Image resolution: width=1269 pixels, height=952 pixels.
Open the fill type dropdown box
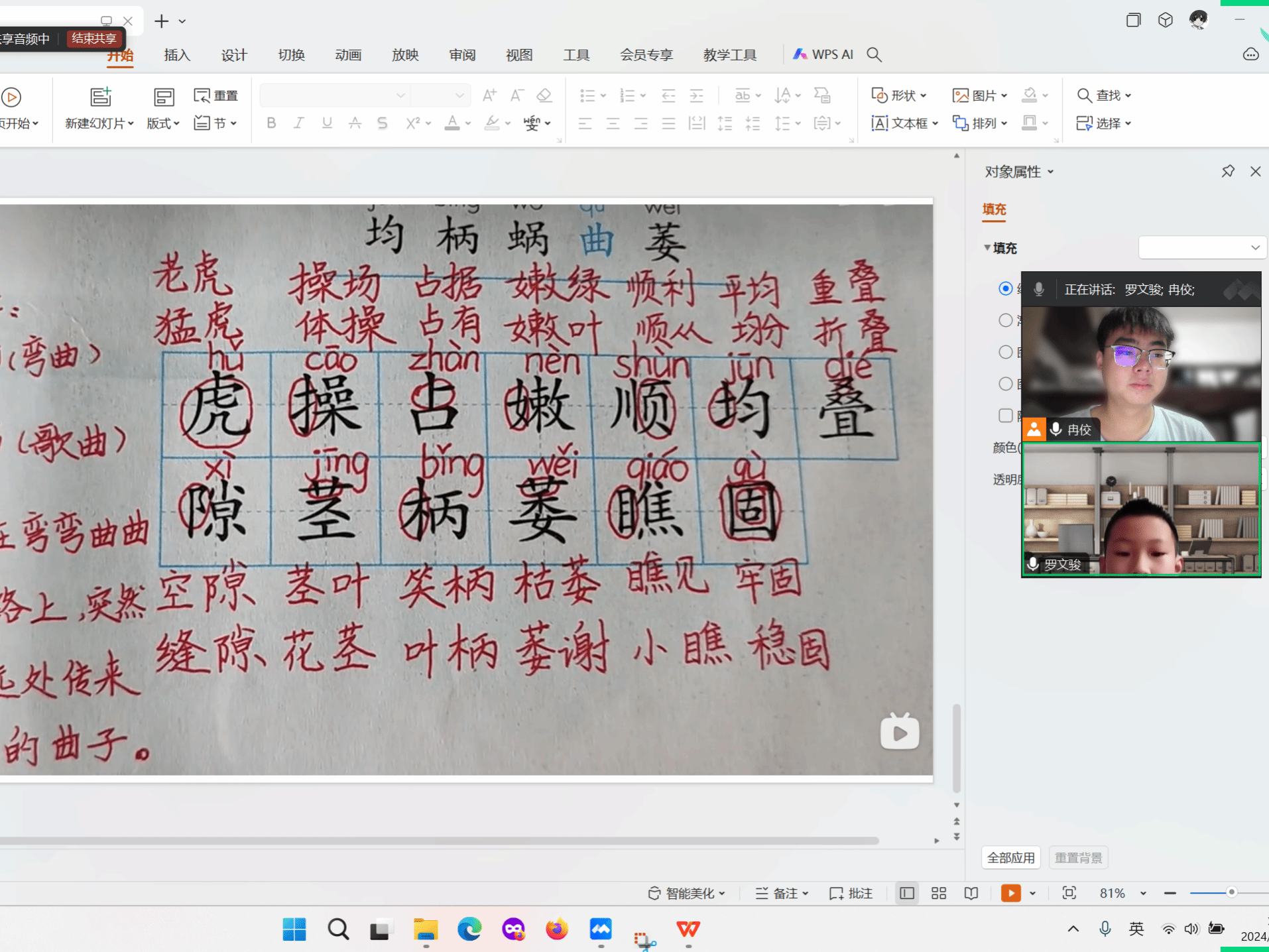[x=1201, y=248]
